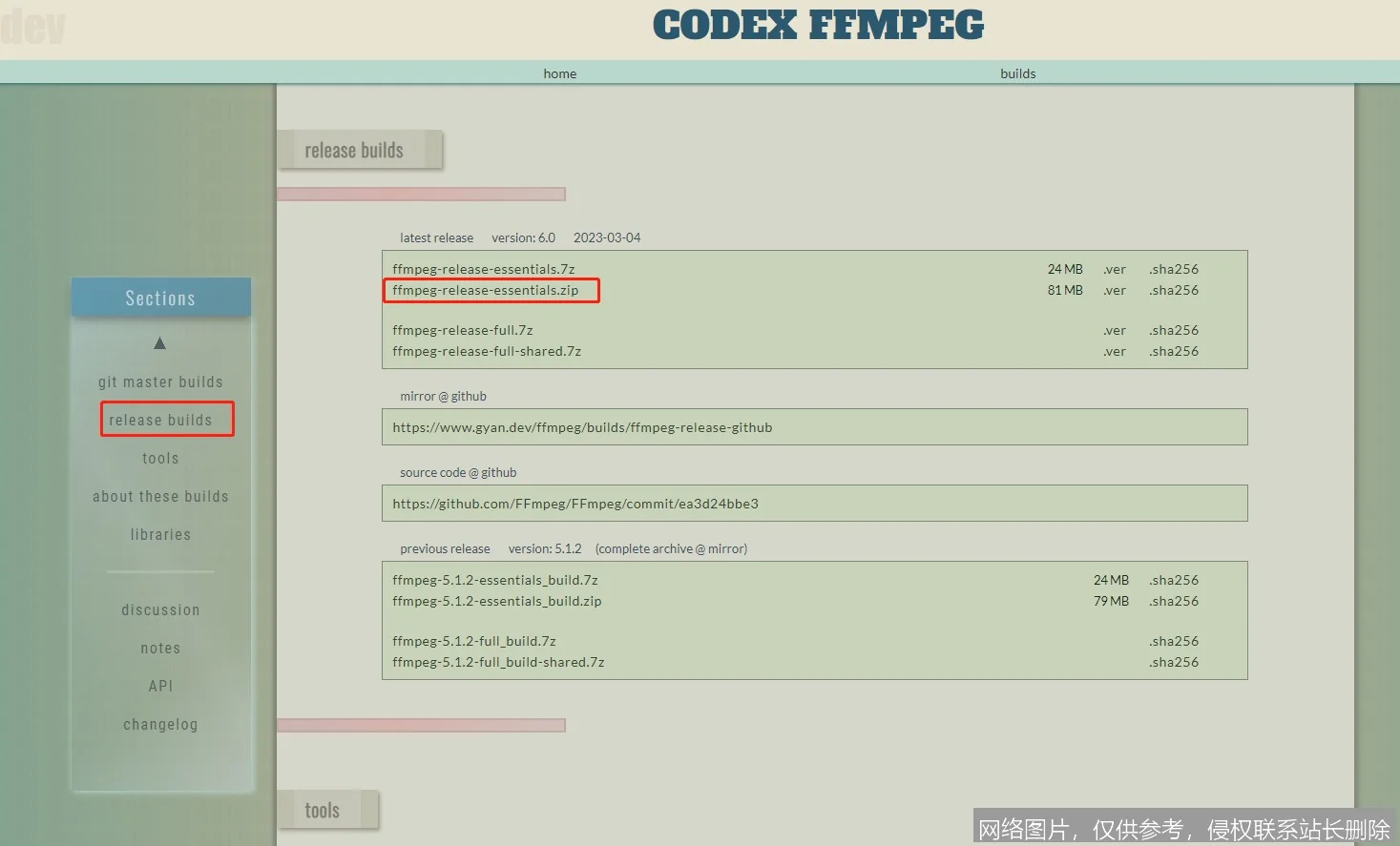Go to libraries section
The width and height of the screenshot is (1400, 846).
click(160, 534)
